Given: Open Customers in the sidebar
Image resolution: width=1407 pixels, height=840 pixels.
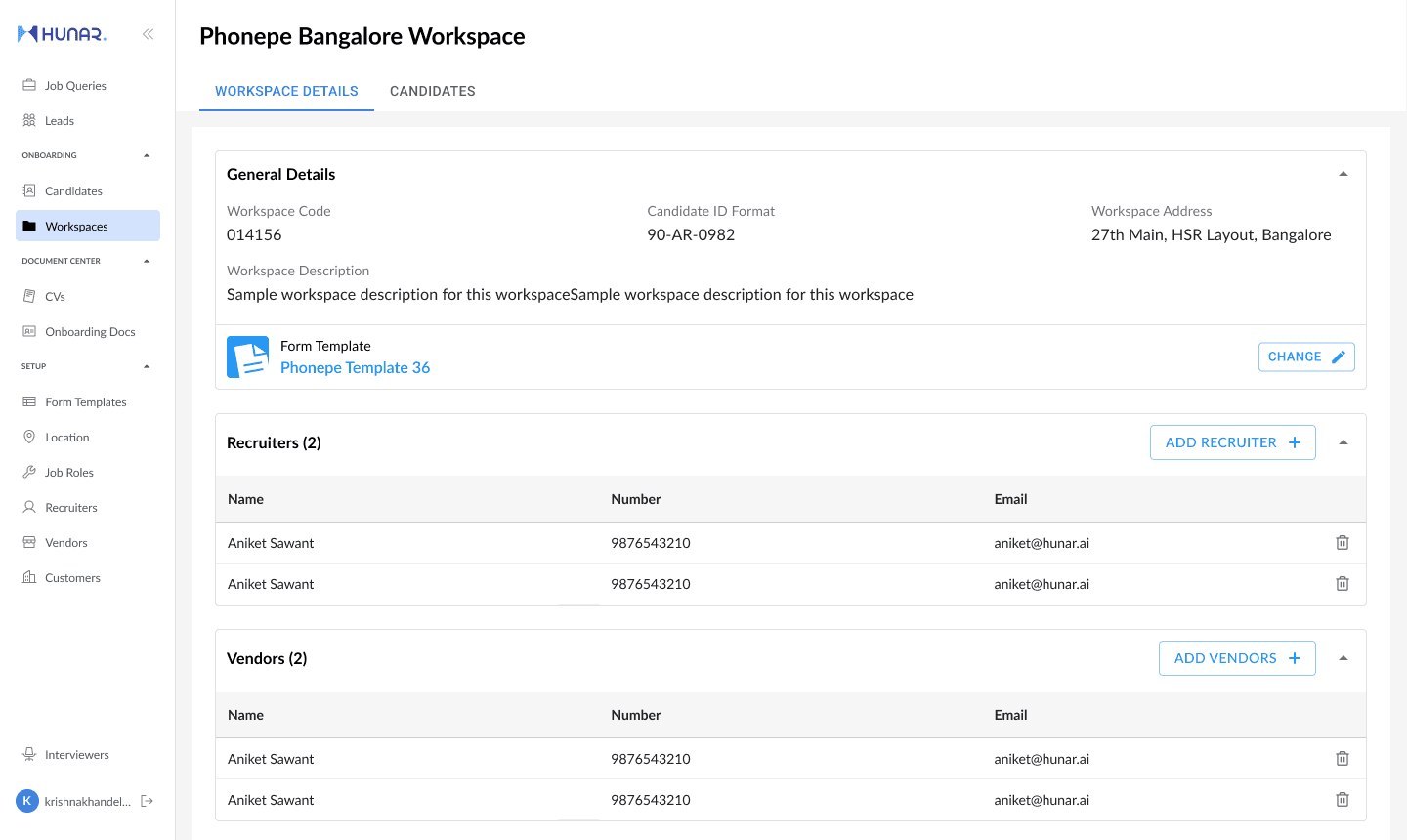Looking at the screenshot, I should [x=88, y=578].
